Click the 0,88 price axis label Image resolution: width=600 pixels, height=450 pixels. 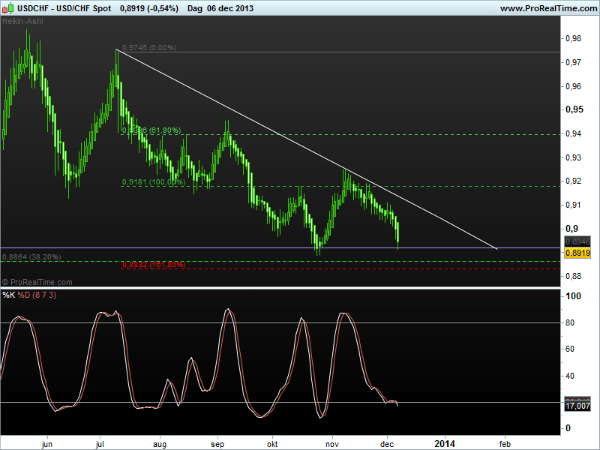[573, 276]
